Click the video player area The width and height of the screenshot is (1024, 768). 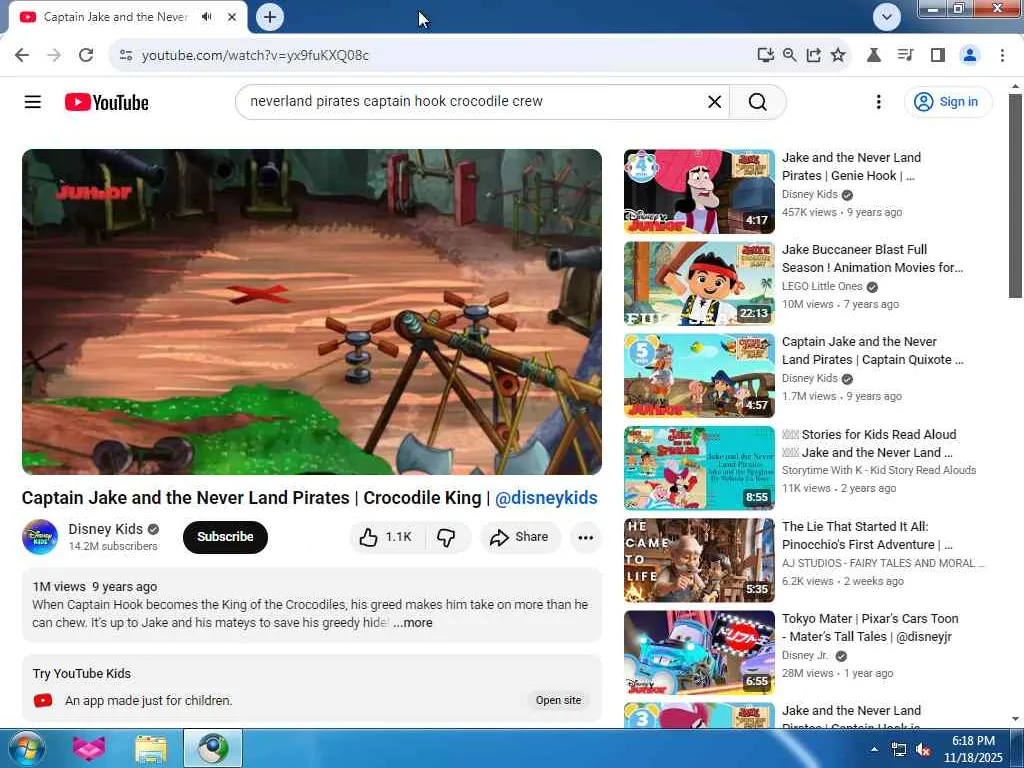click(312, 312)
